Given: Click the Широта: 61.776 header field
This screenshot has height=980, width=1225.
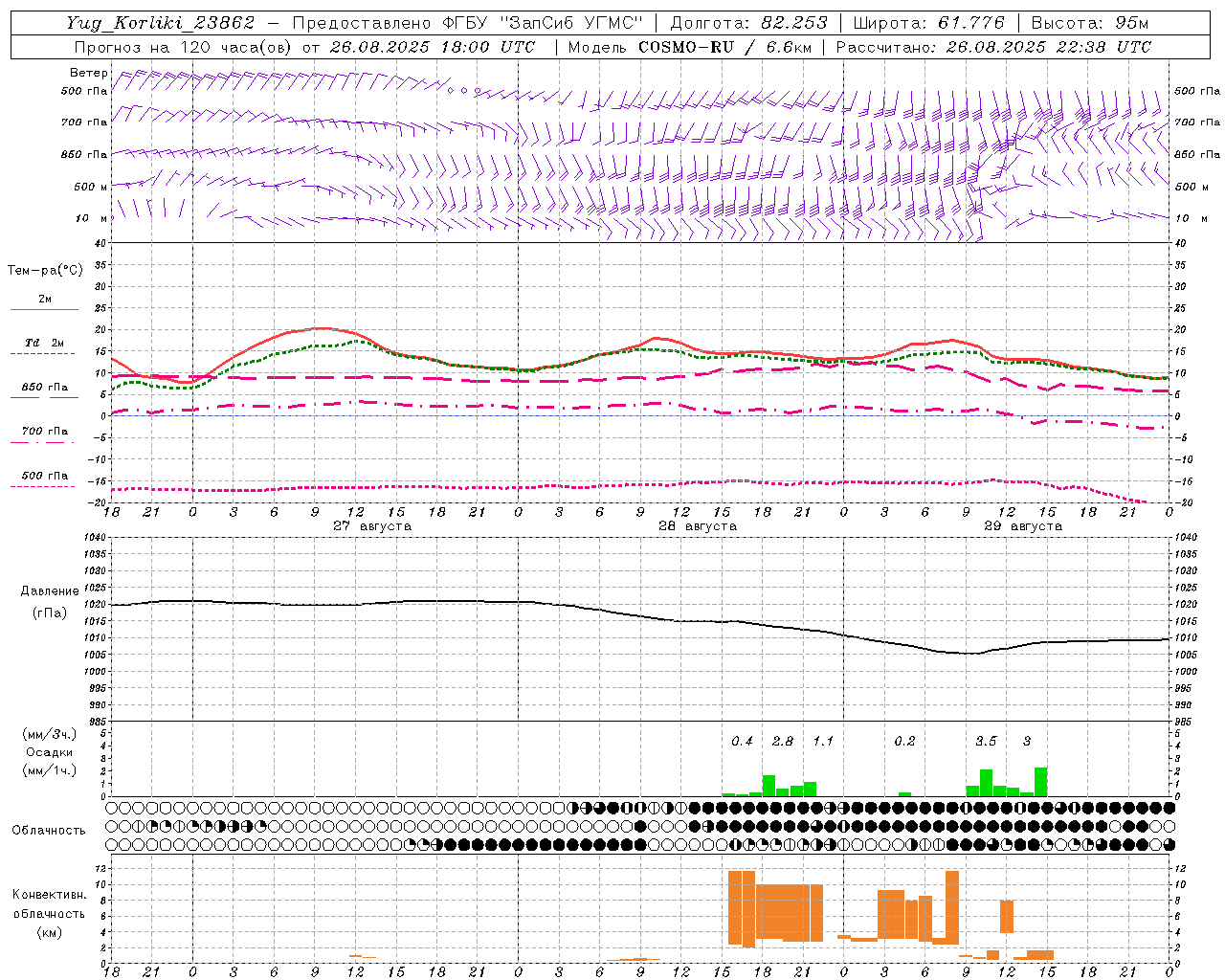Looking at the screenshot, I should coord(928,23).
